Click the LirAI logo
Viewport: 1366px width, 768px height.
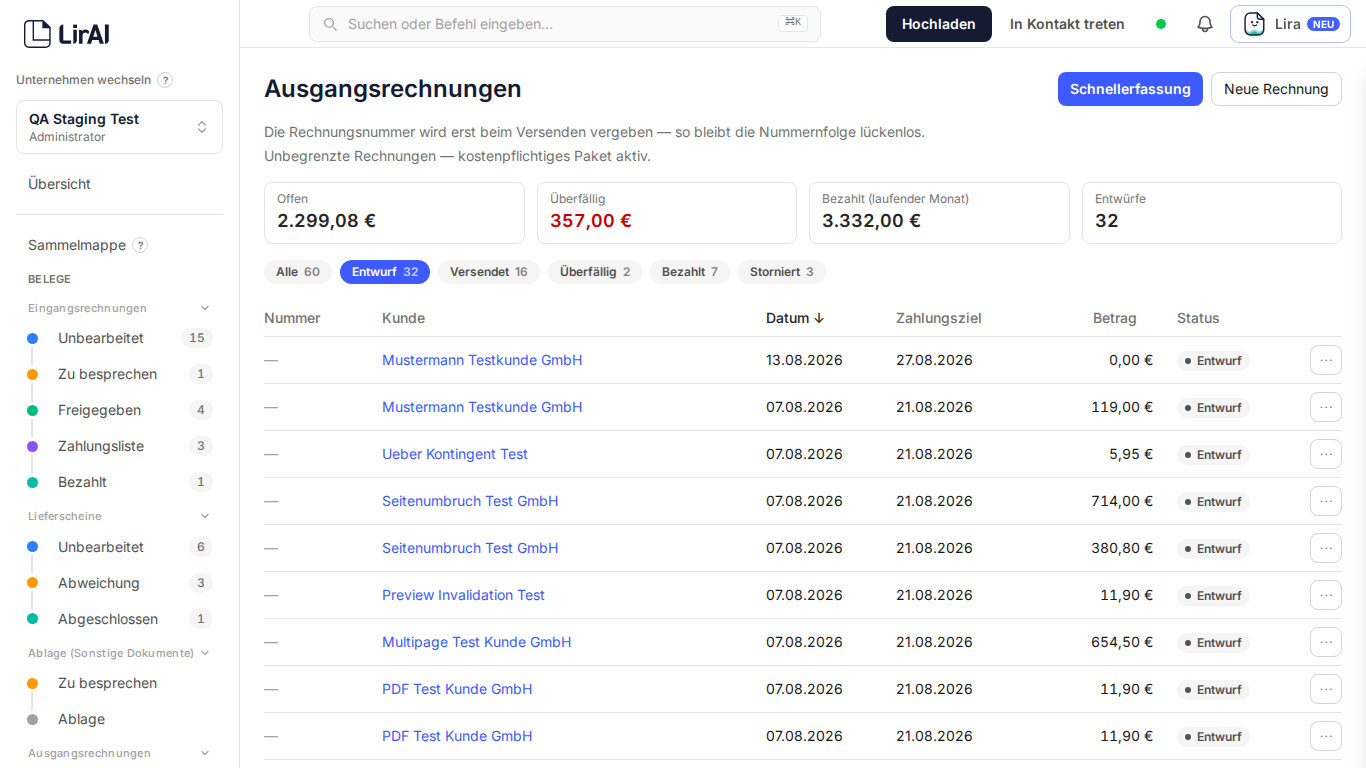point(66,34)
